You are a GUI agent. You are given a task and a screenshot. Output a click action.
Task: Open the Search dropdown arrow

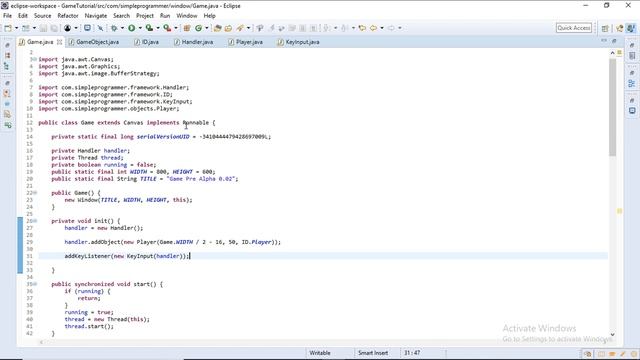tap(248, 28)
